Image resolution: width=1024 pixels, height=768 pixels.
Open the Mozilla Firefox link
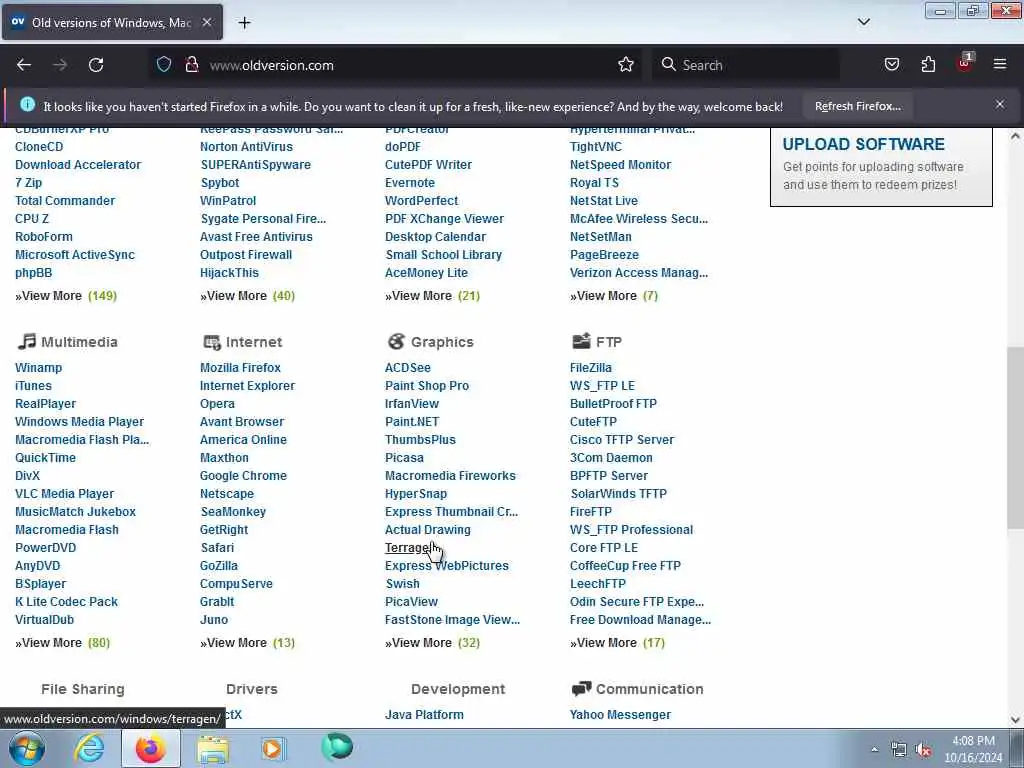pos(240,368)
